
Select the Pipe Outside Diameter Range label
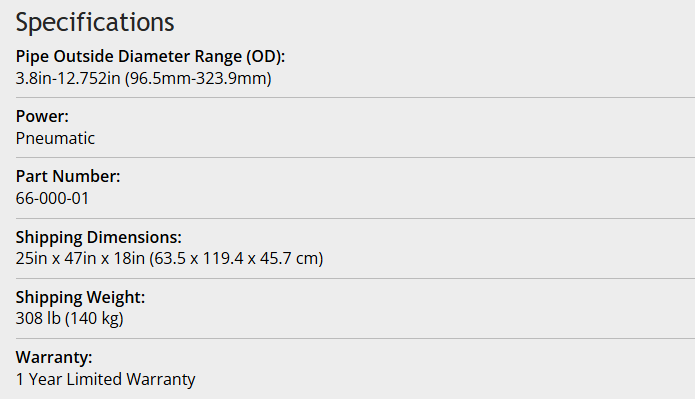point(150,57)
